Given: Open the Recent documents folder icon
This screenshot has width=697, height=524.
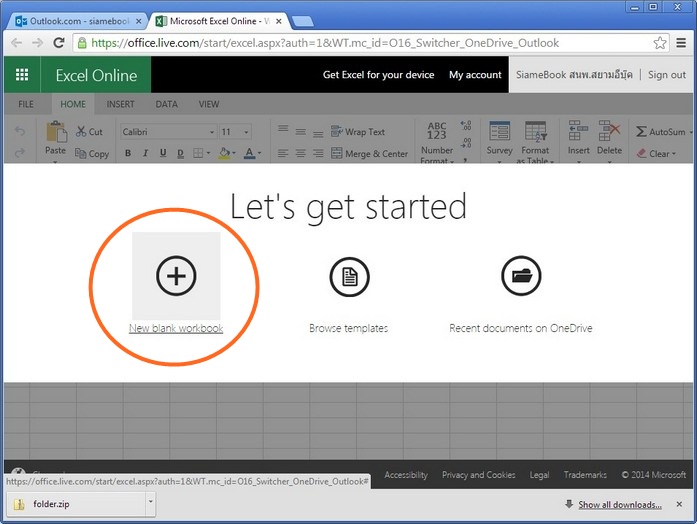Looking at the screenshot, I should [521, 276].
